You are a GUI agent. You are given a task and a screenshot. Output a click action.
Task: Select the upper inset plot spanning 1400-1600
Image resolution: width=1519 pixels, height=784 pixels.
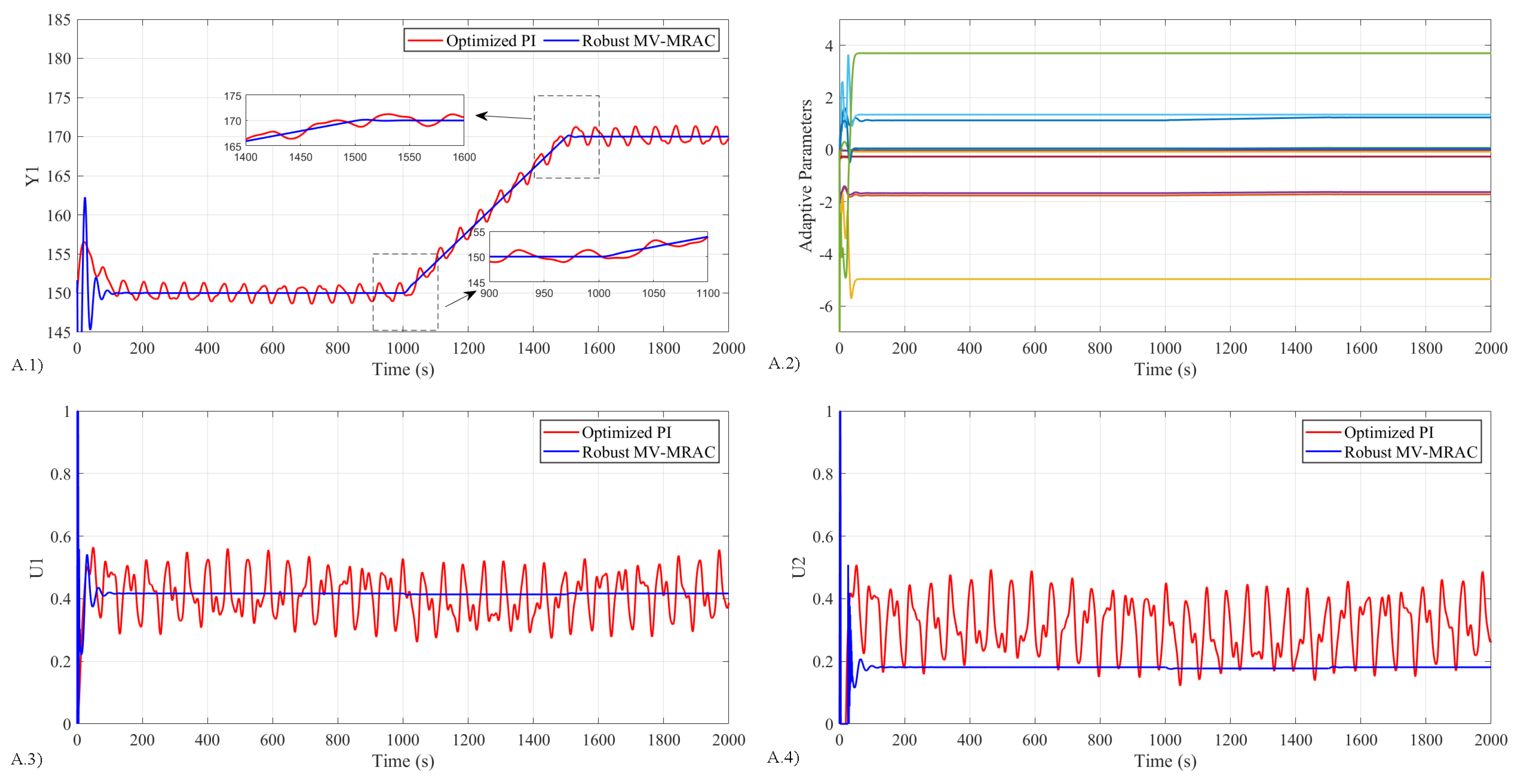click(x=355, y=120)
